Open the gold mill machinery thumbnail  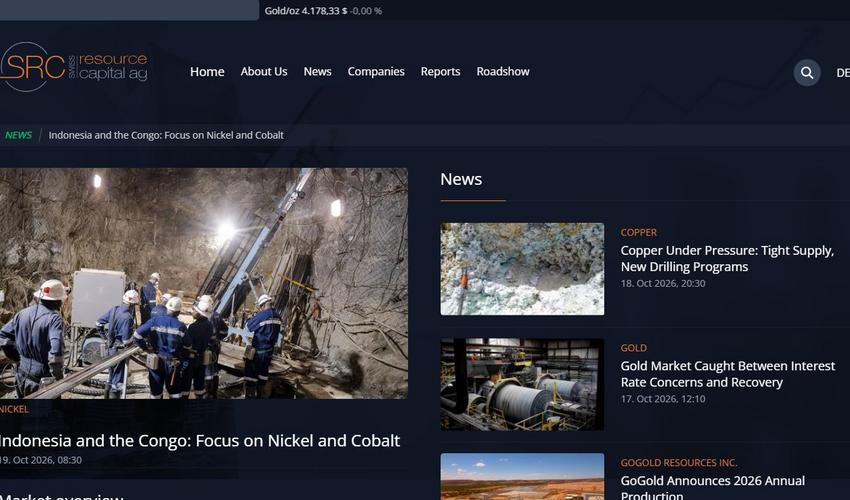pos(522,384)
